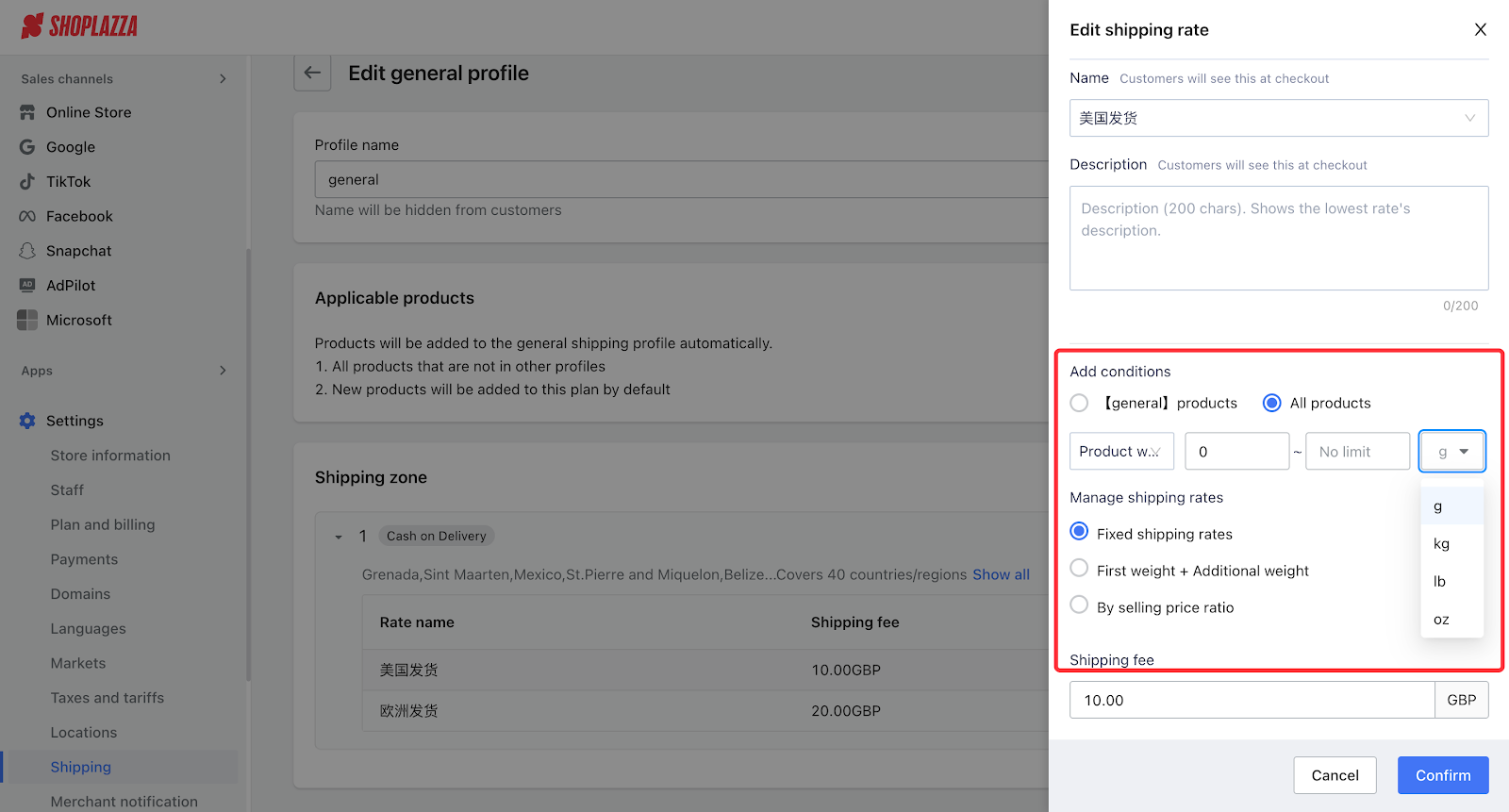Click the Show all countries link
The height and width of the screenshot is (812, 1509).
pos(1001,574)
